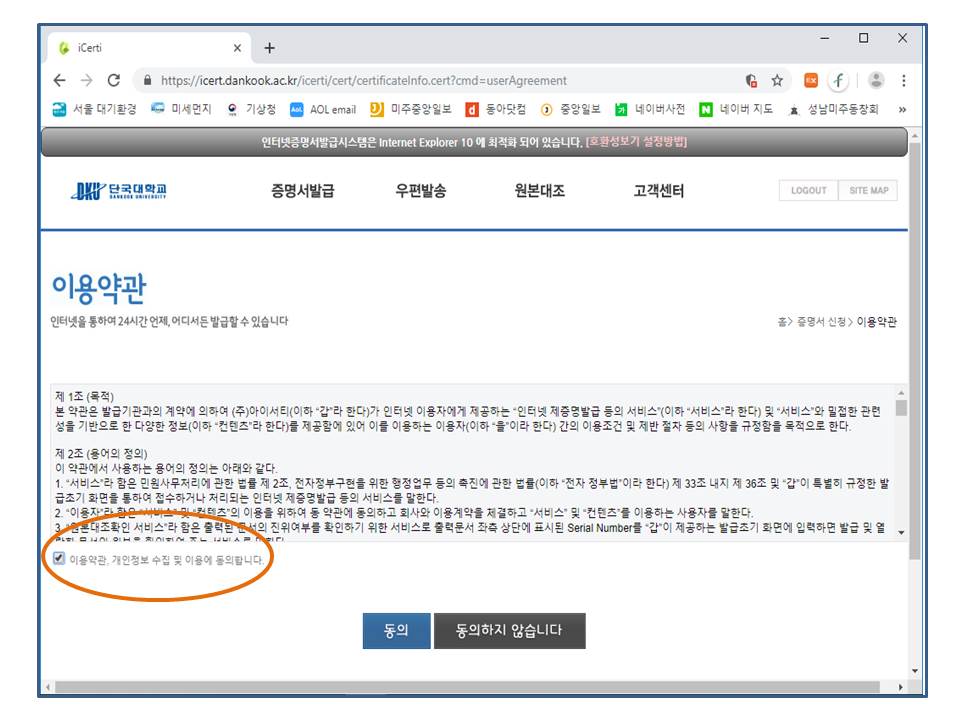Select 원본대조 in navigation

[x=540, y=191]
